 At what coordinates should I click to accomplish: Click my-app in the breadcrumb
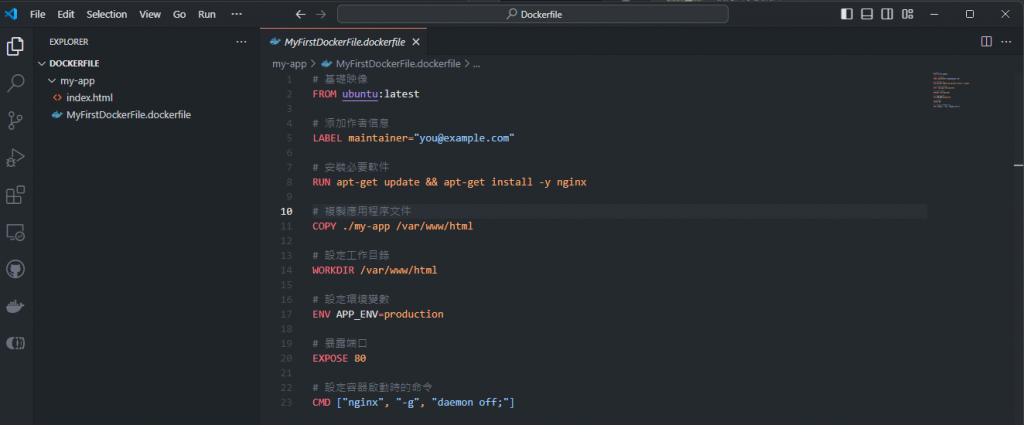click(x=289, y=64)
